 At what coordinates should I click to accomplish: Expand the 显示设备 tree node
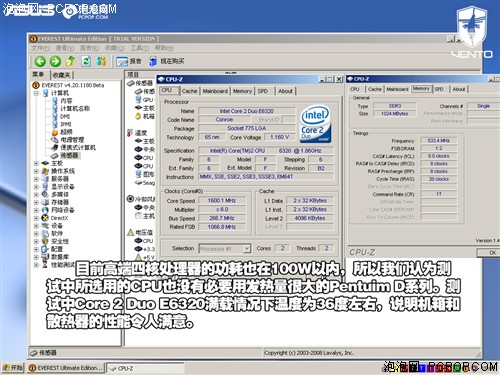point(36,187)
